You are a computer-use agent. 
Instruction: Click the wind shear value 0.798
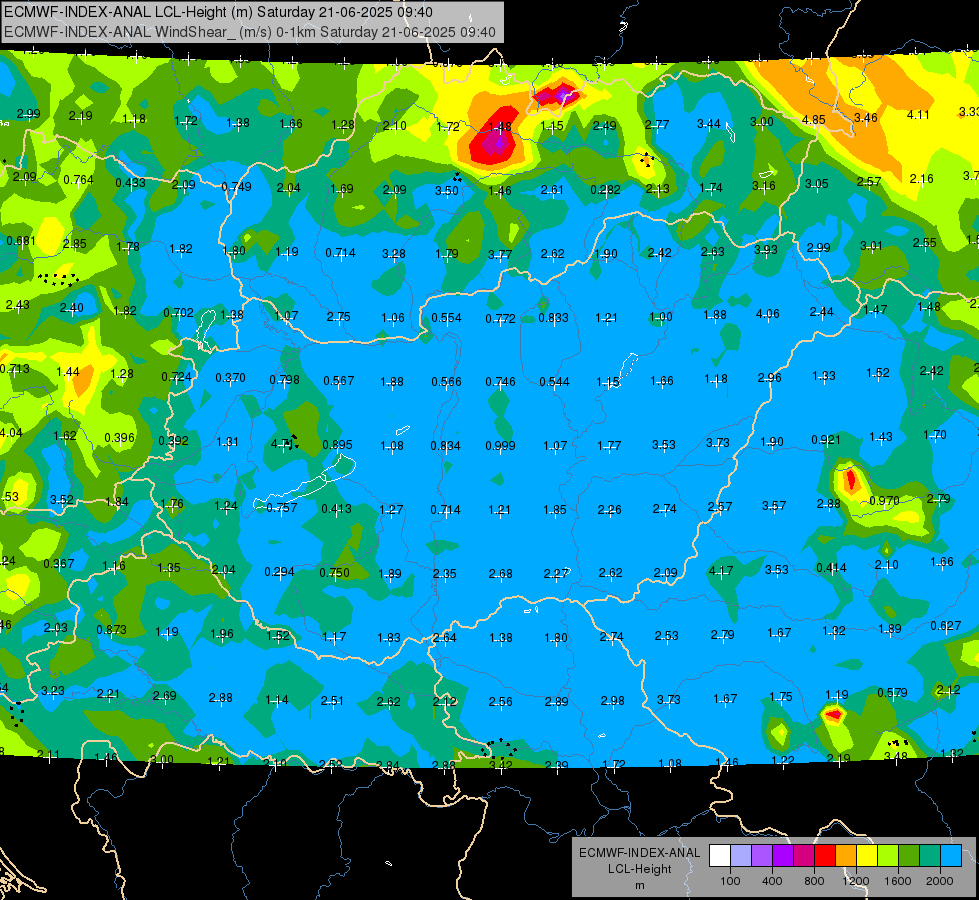pos(284,380)
